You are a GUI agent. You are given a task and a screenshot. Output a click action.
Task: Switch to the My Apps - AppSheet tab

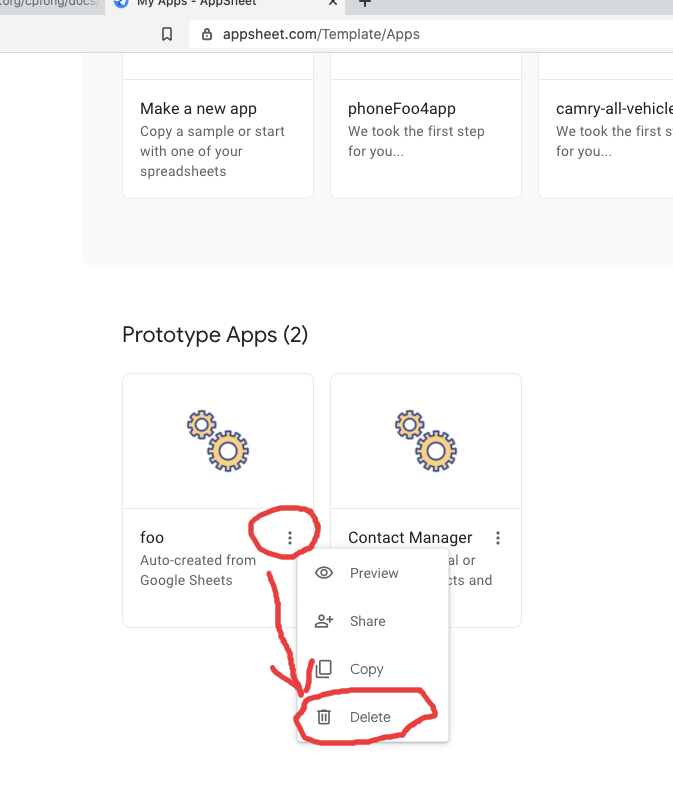(200, 3)
